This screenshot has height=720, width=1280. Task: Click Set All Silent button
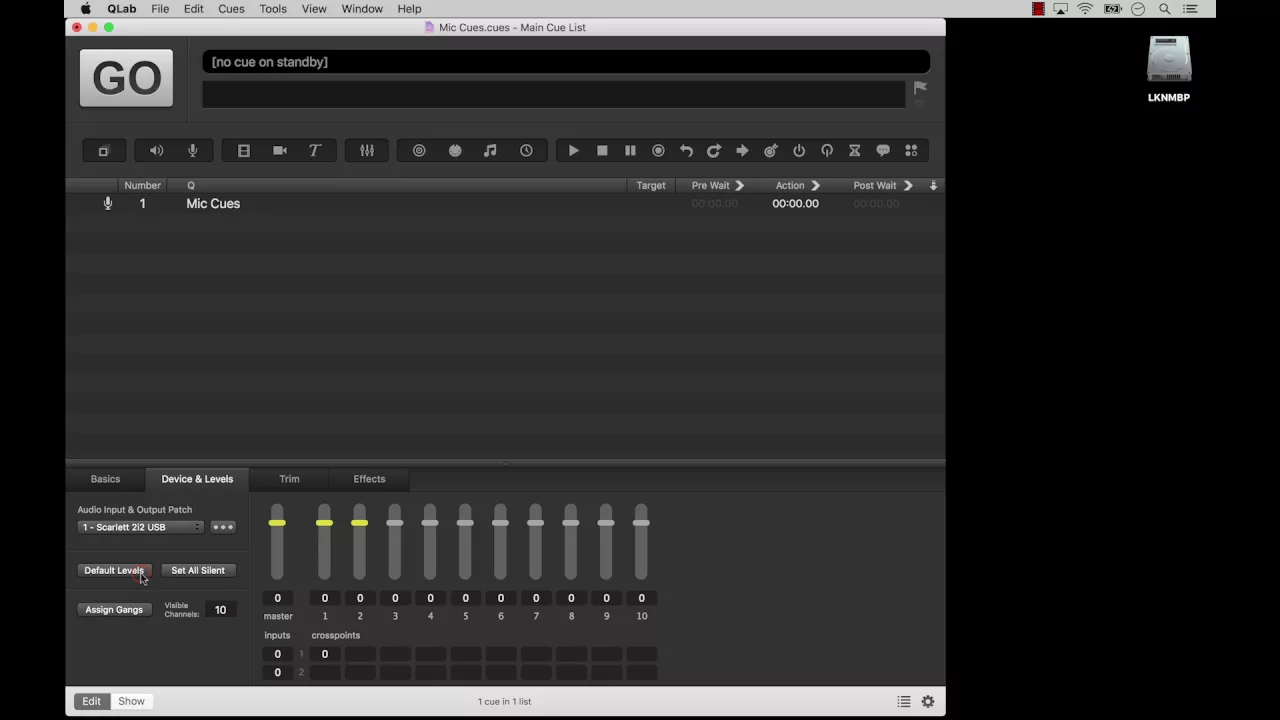pyautogui.click(x=198, y=570)
